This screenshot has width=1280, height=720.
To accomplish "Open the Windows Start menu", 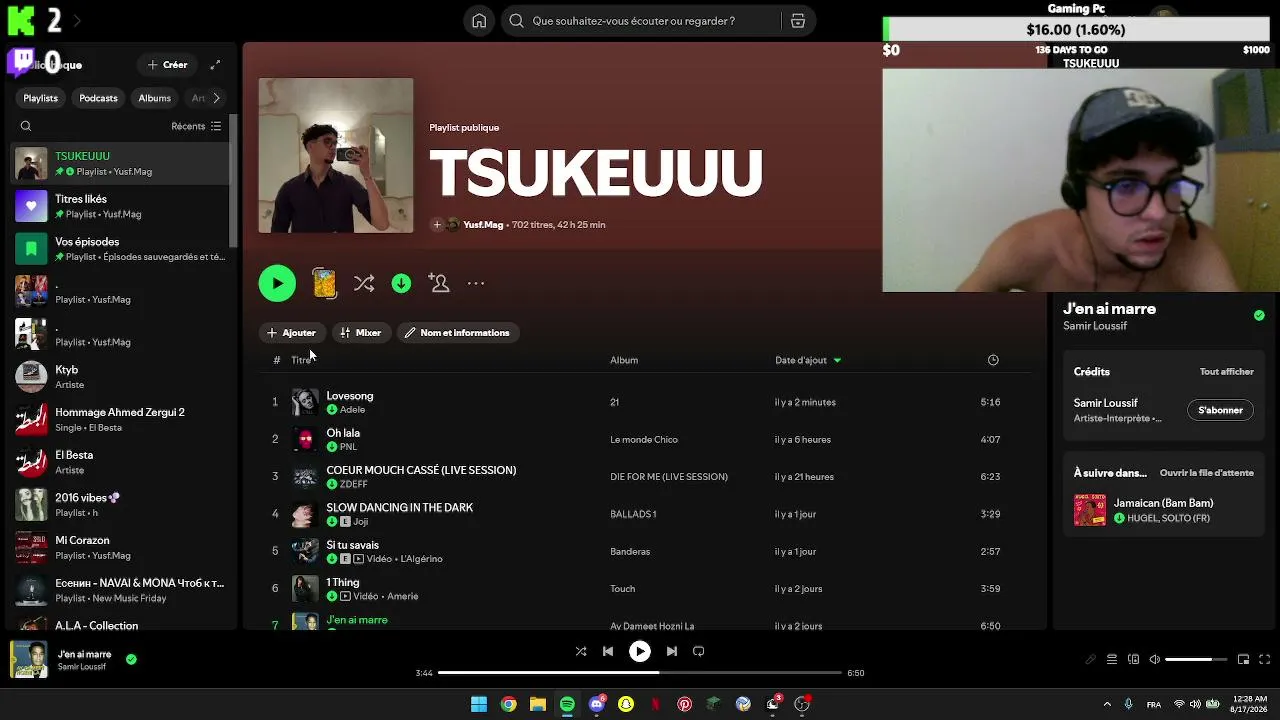I will tap(479, 704).
